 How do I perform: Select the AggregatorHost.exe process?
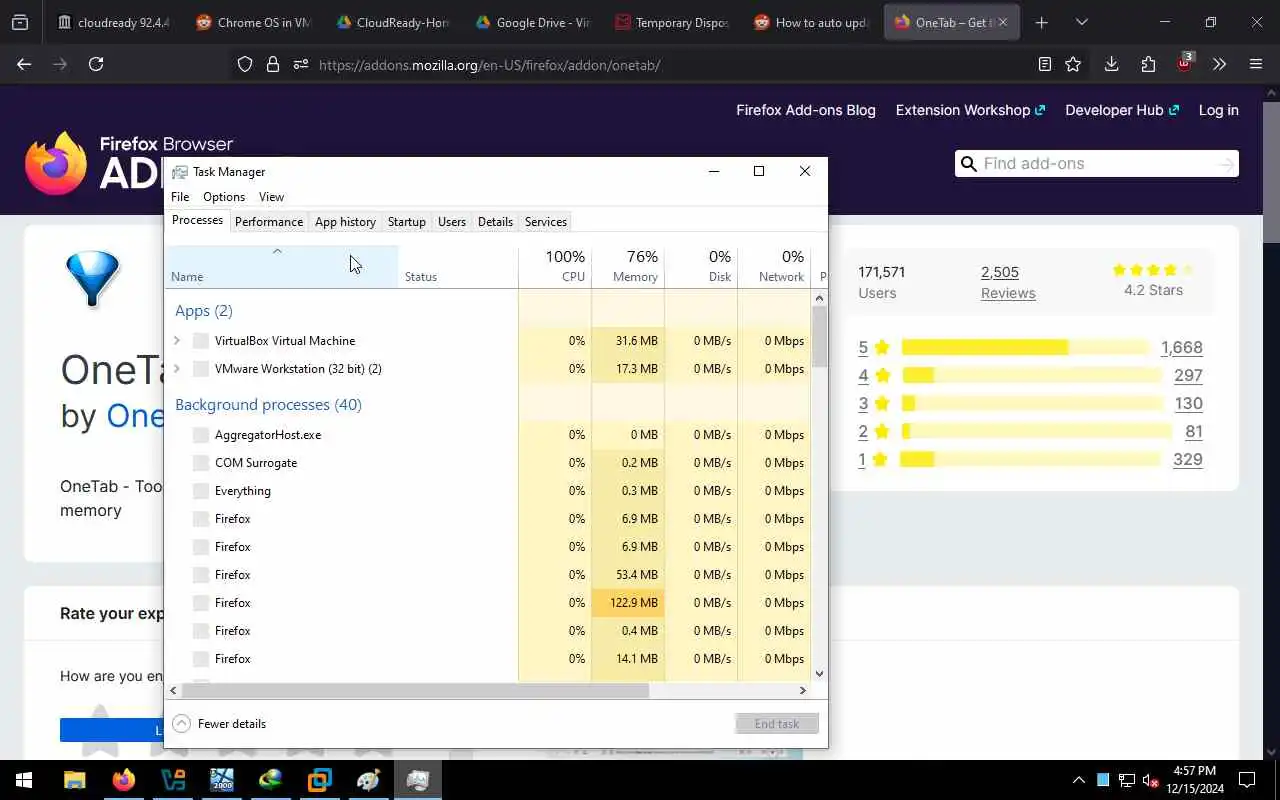[488, 435]
